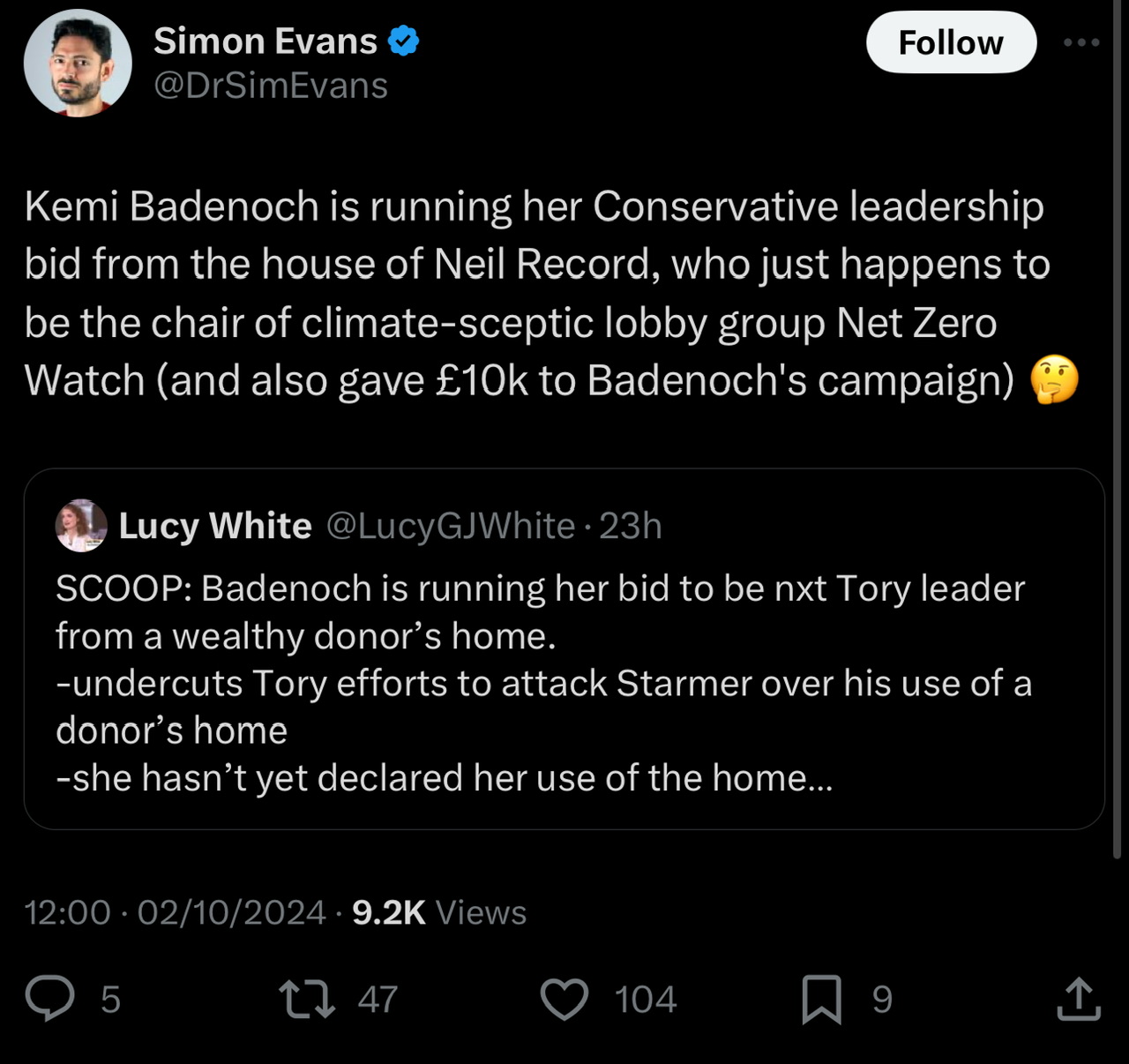Click the blue verified badge

click(404, 41)
